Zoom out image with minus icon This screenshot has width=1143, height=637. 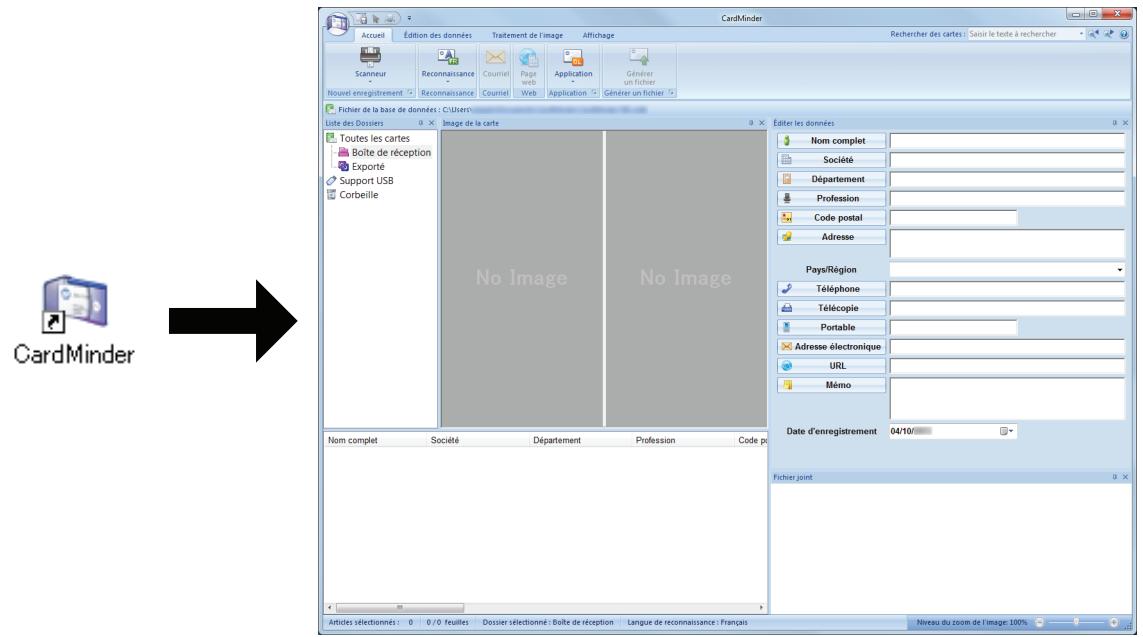click(x=1039, y=622)
